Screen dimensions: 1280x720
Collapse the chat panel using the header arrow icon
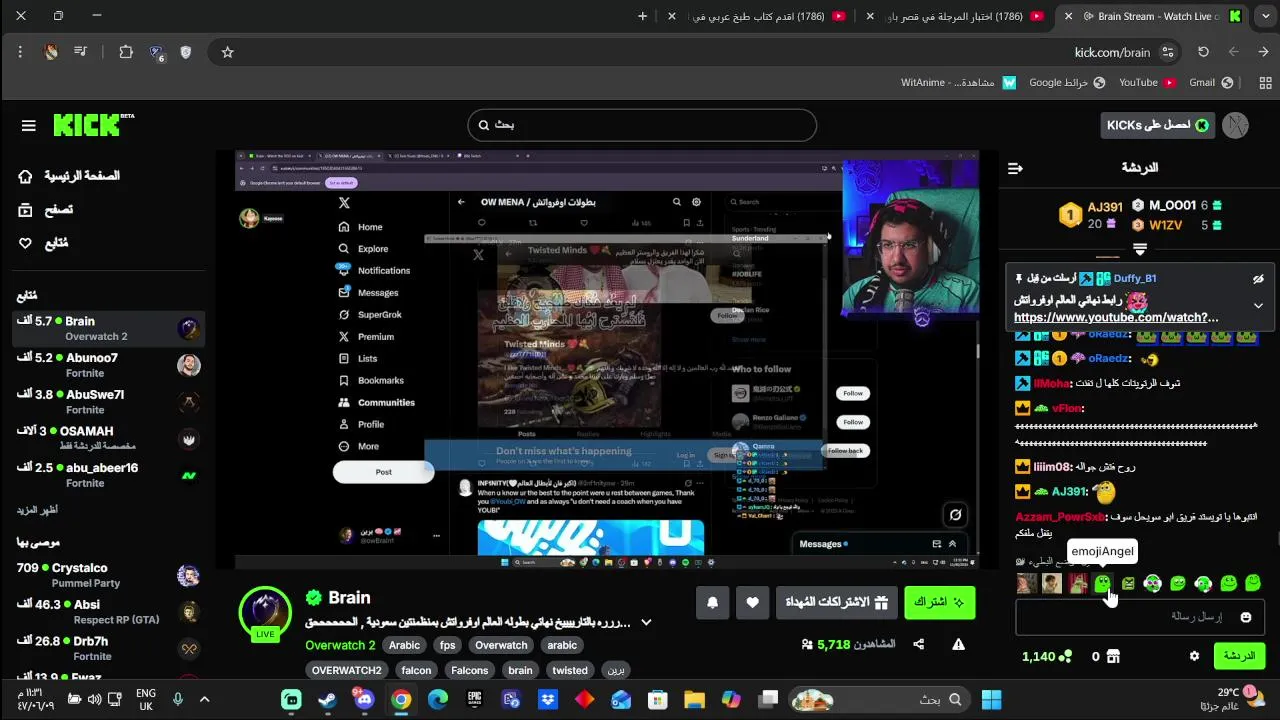[x=1015, y=168]
